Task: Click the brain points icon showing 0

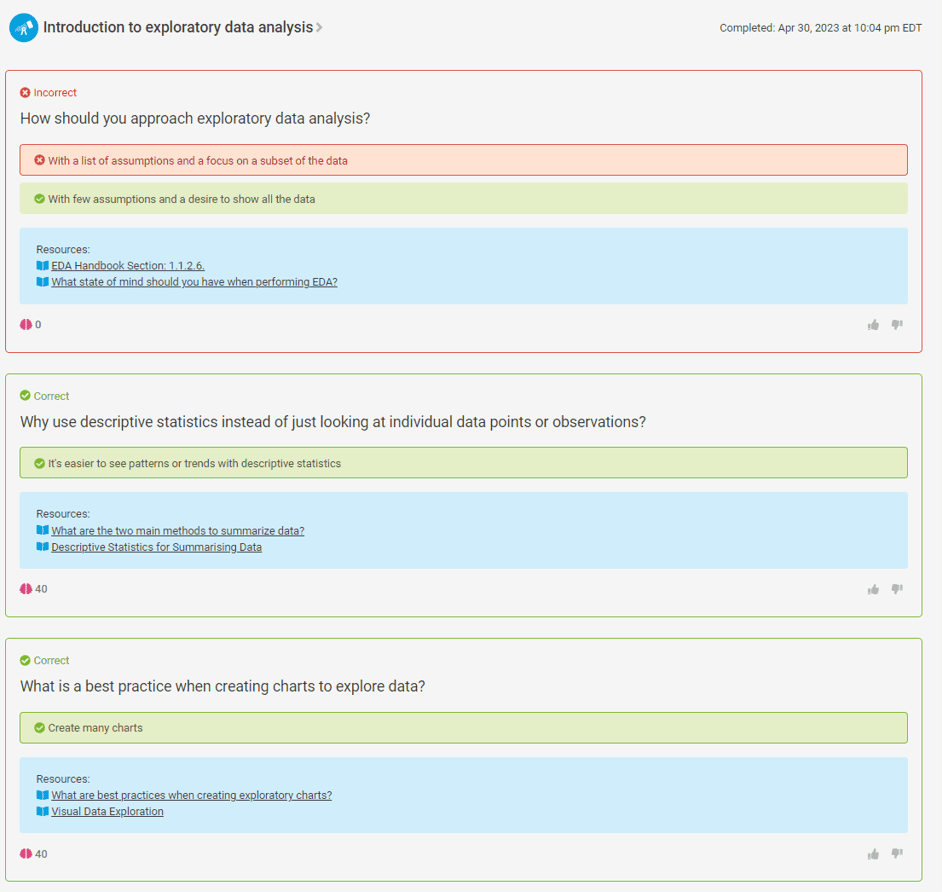Action: 26,324
